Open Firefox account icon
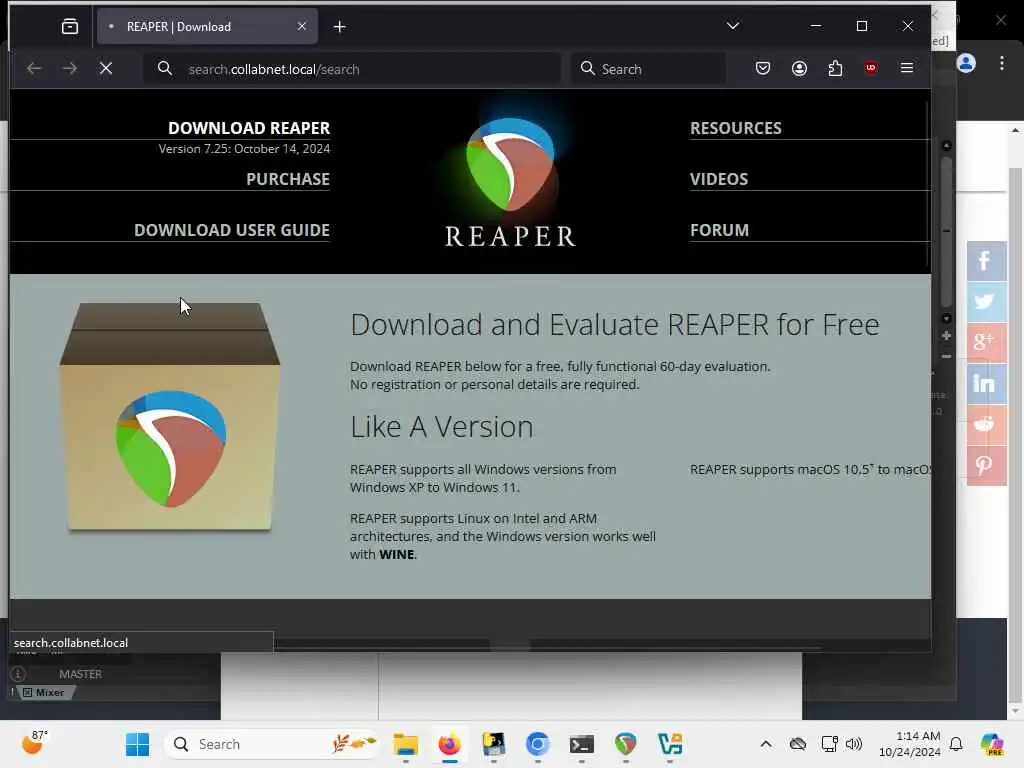 tap(799, 68)
